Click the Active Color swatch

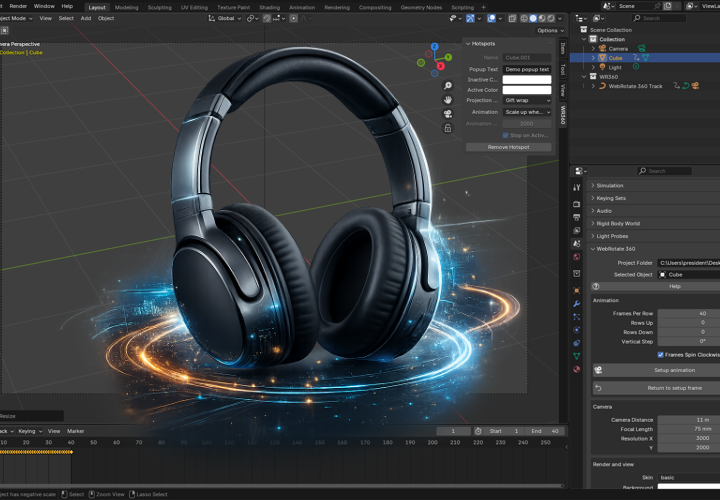coord(527,90)
